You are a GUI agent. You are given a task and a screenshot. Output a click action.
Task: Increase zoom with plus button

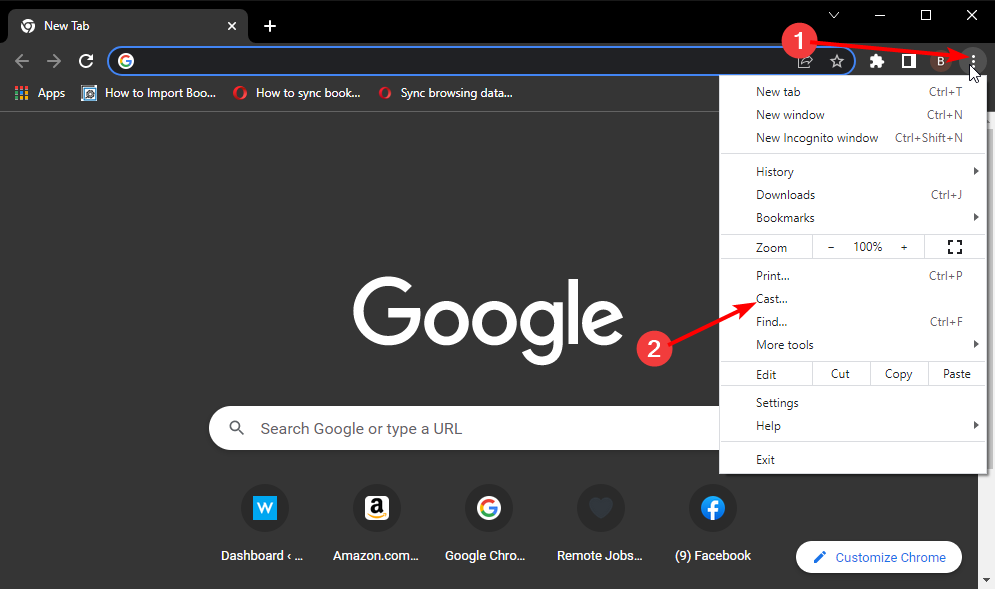coord(904,247)
